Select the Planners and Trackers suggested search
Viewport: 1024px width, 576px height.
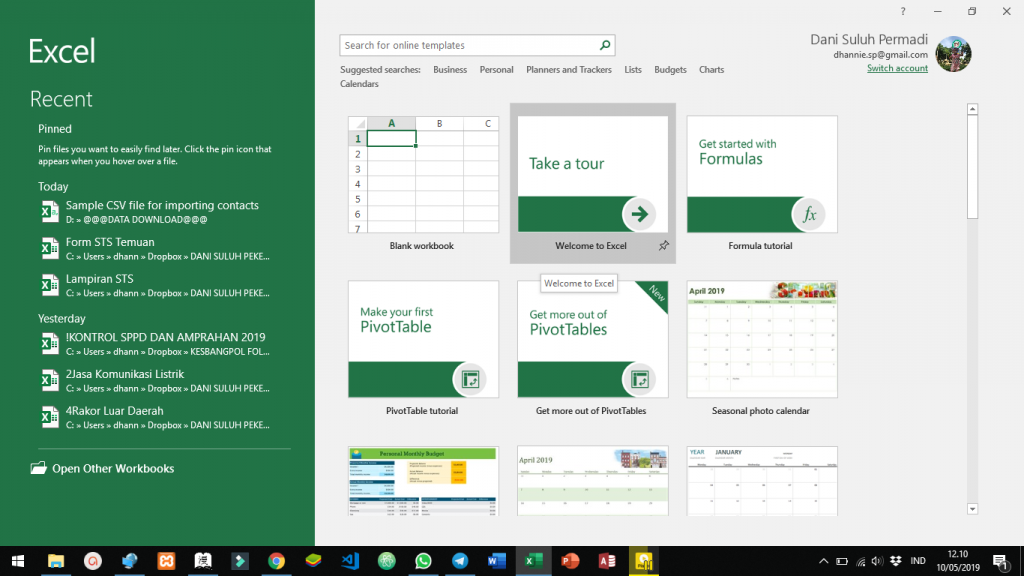[568, 70]
